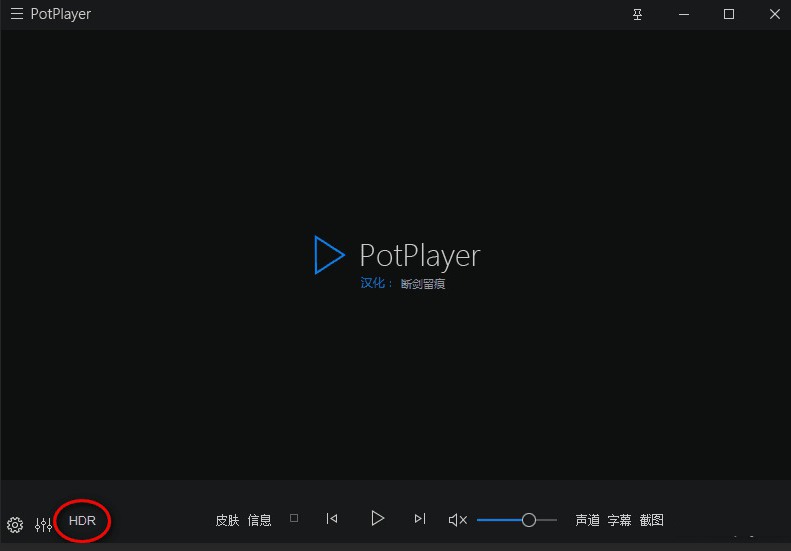791x551 pixels.
Task: Take a screenshot with 截图
Action: coord(652,520)
